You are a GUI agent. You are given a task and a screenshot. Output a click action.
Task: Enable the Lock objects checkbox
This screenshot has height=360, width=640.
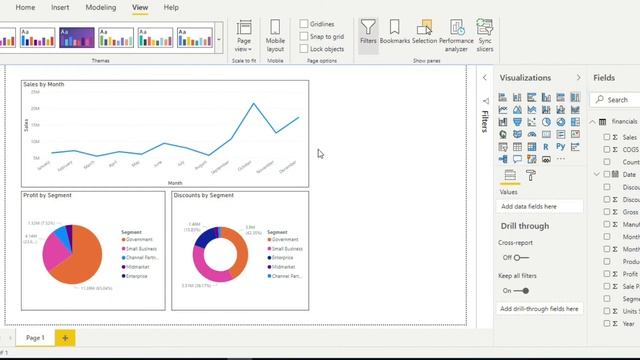click(304, 49)
